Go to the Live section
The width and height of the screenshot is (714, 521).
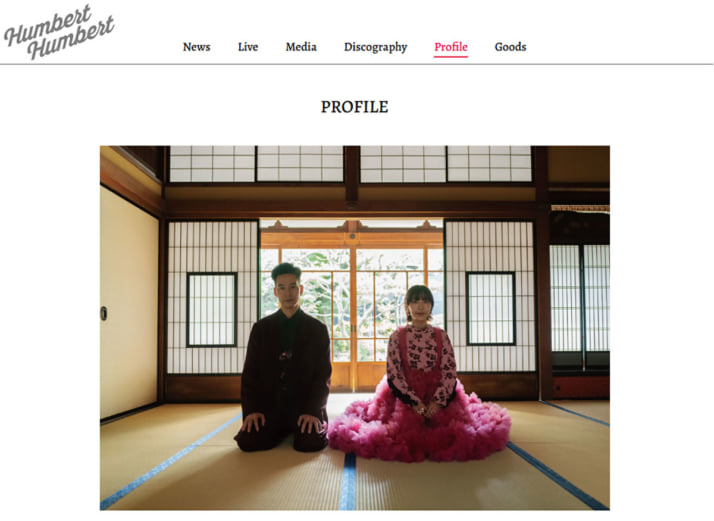(248, 47)
